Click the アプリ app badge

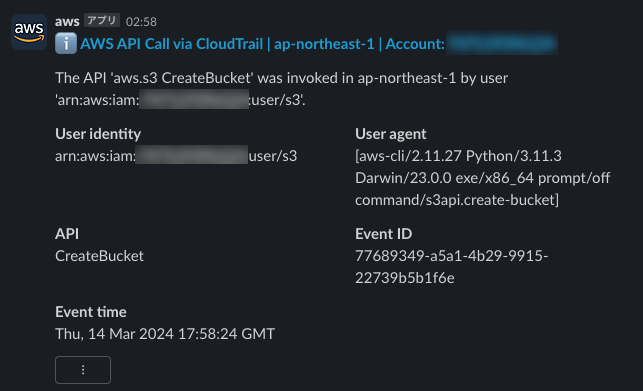(102, 21)
